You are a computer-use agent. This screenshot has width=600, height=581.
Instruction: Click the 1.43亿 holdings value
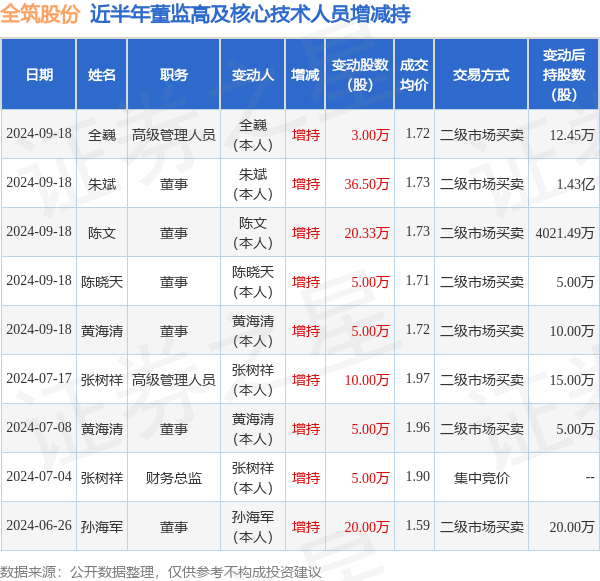(576, 184)
